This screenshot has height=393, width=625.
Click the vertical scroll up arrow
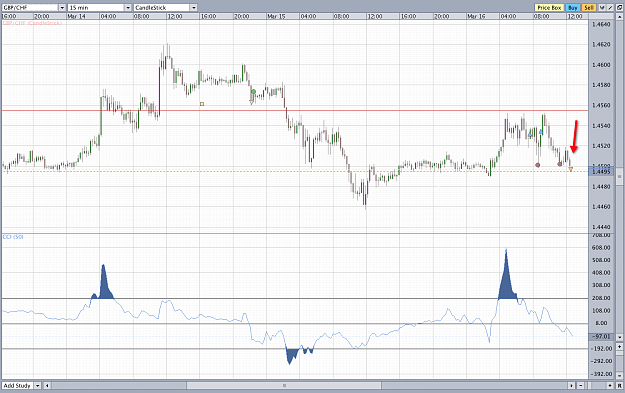pos(620,17)
